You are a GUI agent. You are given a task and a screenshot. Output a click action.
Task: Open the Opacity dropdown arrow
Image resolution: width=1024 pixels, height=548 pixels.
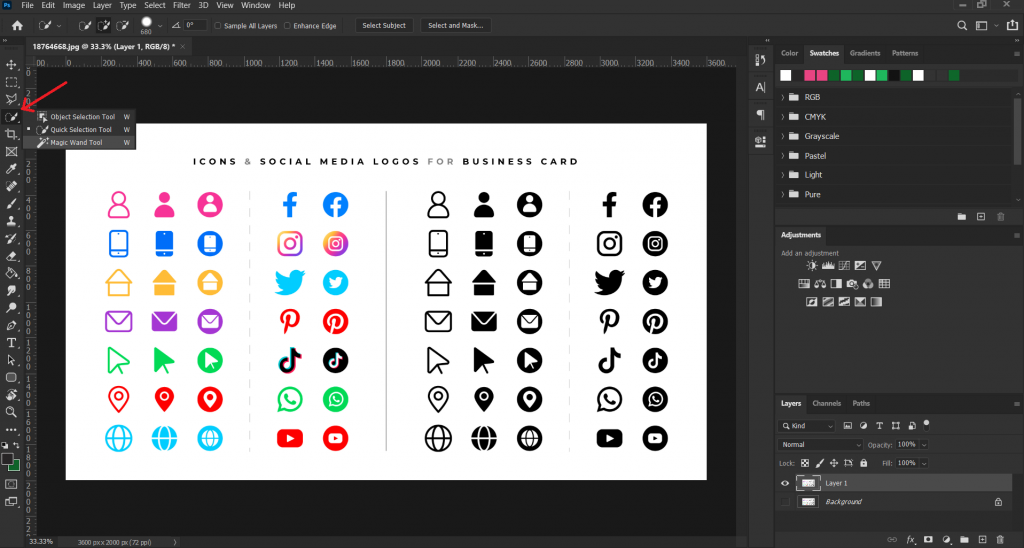[x=924, y=445]
